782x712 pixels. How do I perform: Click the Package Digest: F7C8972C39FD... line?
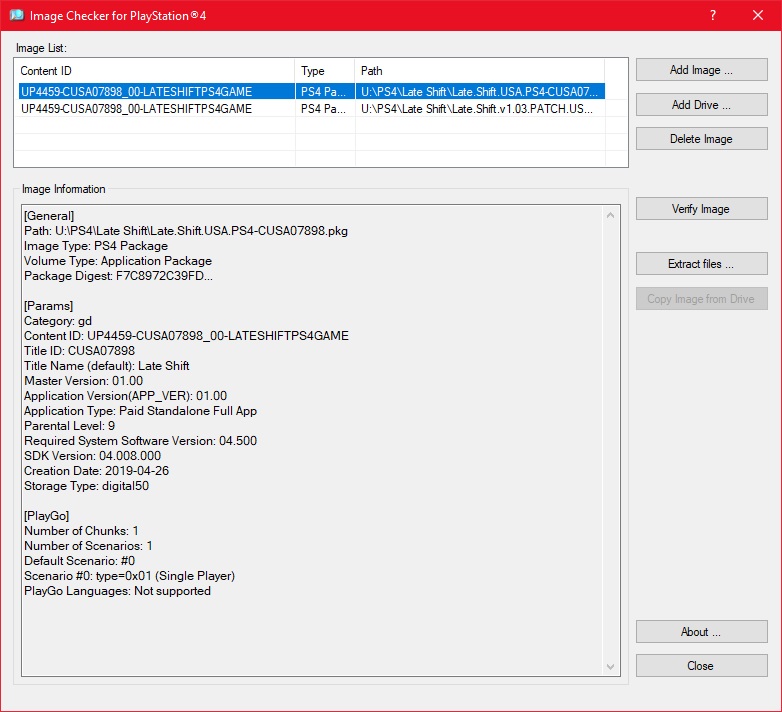tap(118, 276)
